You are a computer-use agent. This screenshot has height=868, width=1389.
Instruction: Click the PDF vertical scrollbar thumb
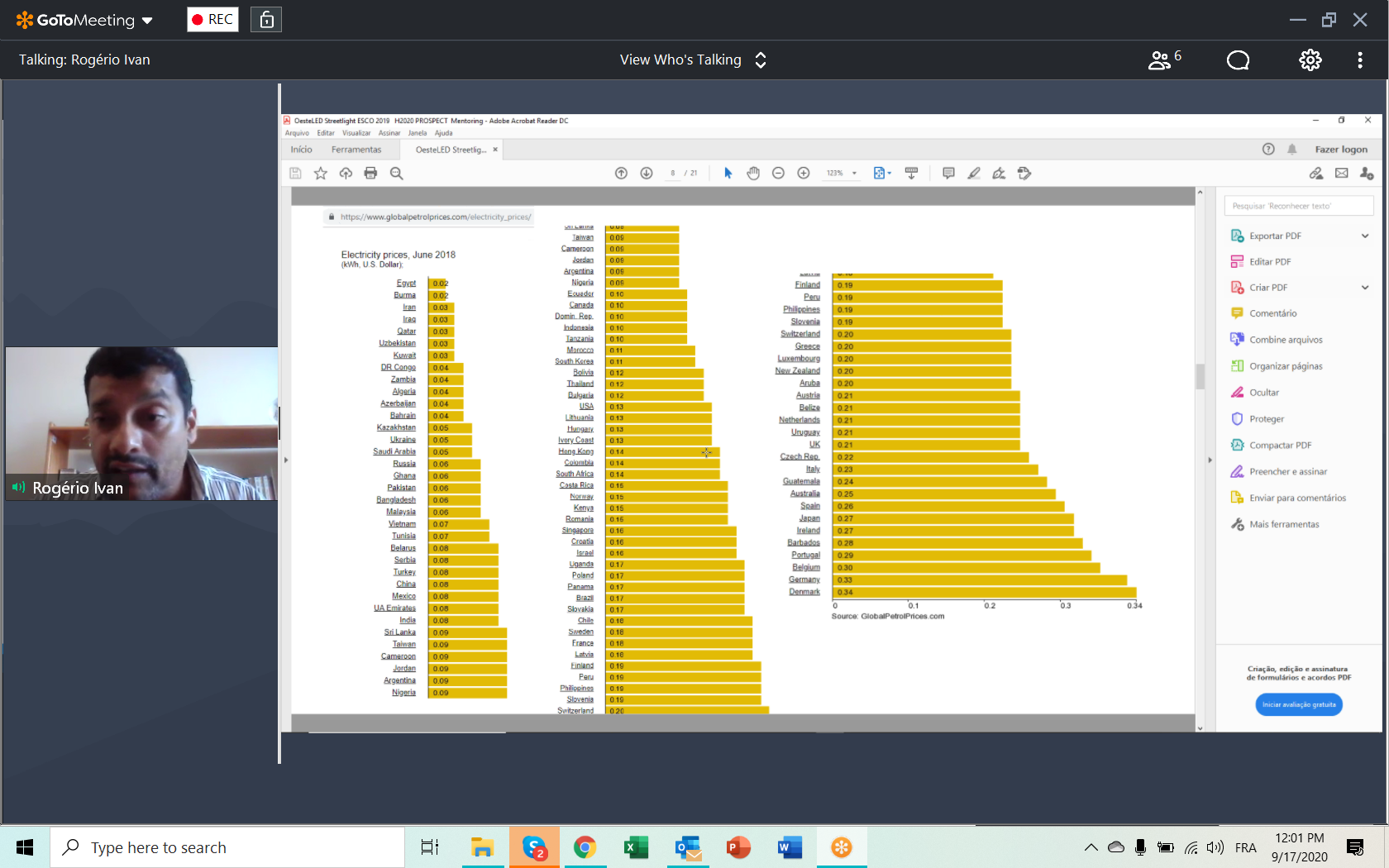[1200, 376]
